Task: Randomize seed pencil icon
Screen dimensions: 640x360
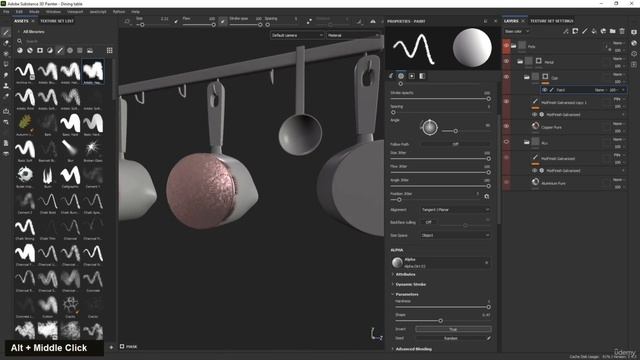Action: (488, 338)
